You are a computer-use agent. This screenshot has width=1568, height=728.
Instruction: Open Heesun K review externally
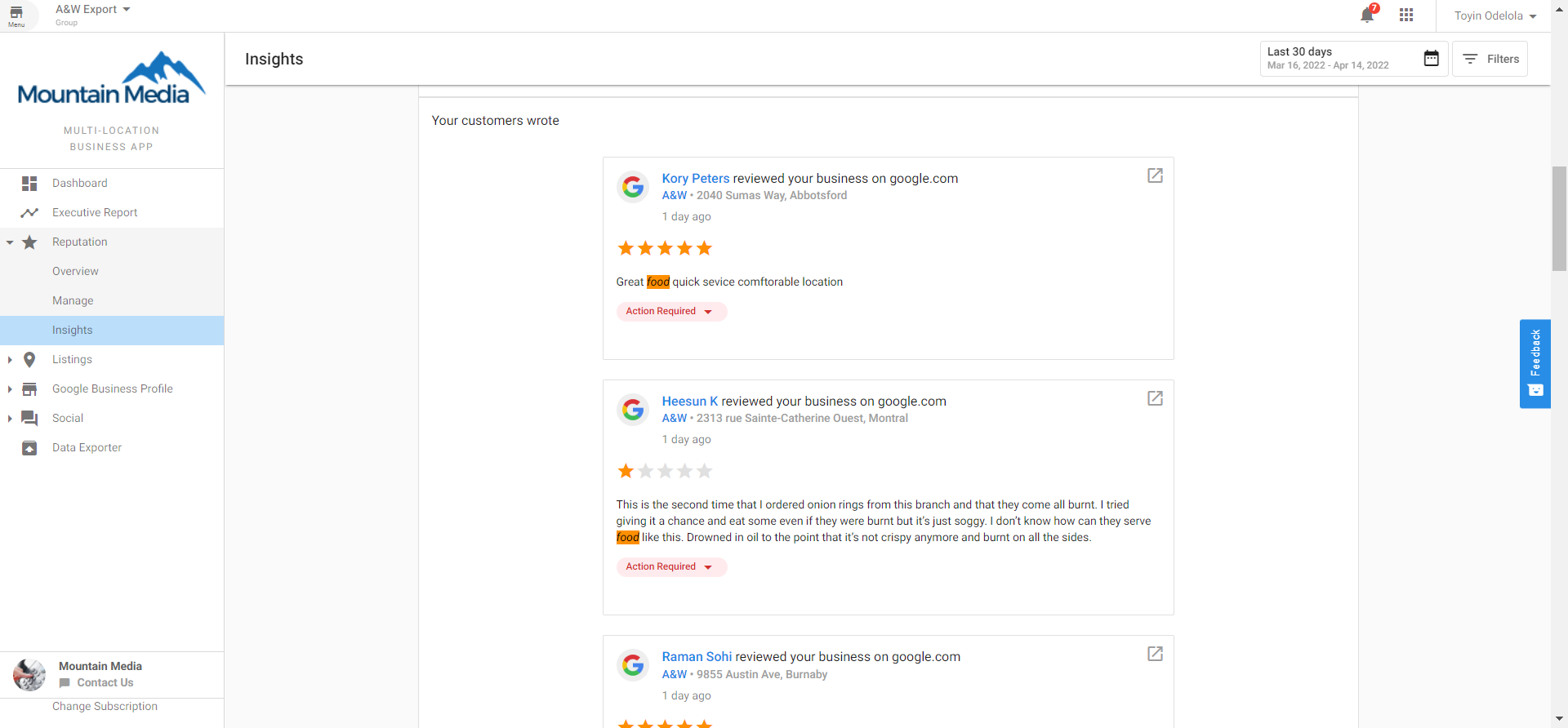click(1155, 398)
